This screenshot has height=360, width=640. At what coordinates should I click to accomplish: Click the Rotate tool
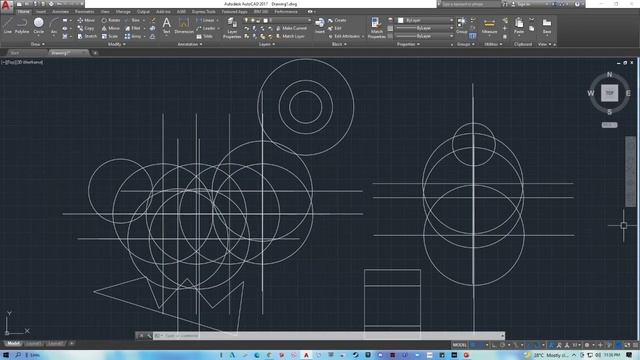[x=111, y=20]
